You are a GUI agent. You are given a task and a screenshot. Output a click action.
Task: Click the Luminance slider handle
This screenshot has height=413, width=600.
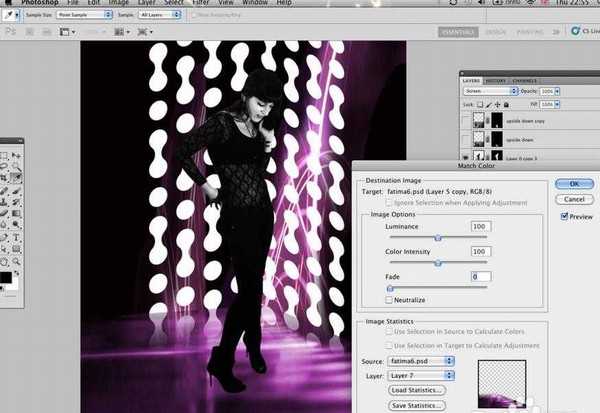tap(438, 238)
